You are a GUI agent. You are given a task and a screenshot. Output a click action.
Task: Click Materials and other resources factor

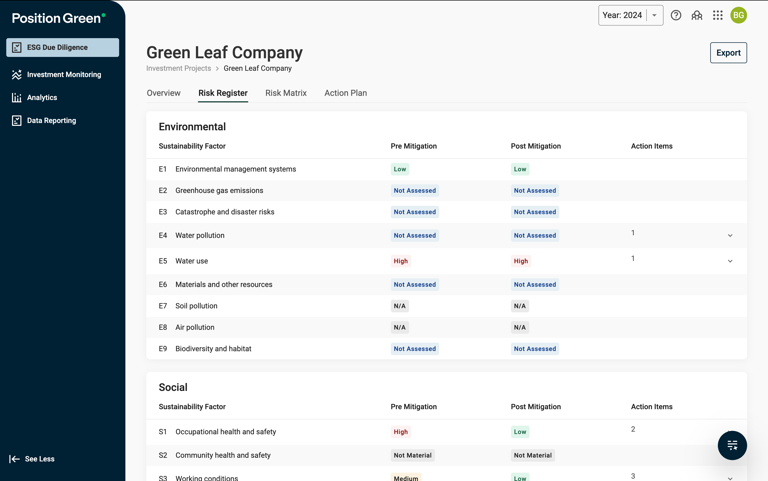224,285
